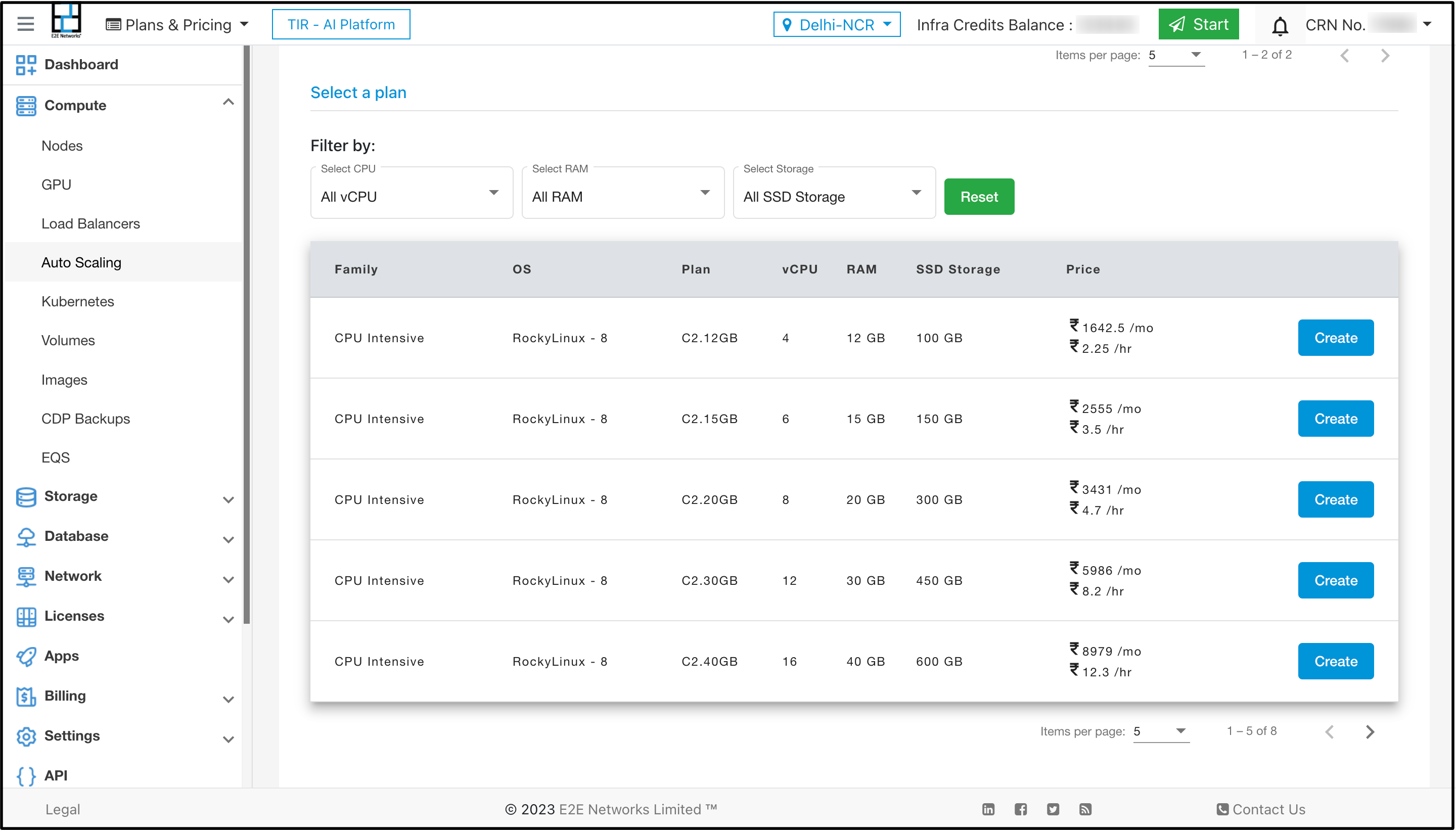Click TIR - AI Platform button
Screen dimensions: 1456x830
(x=341, y=24)
